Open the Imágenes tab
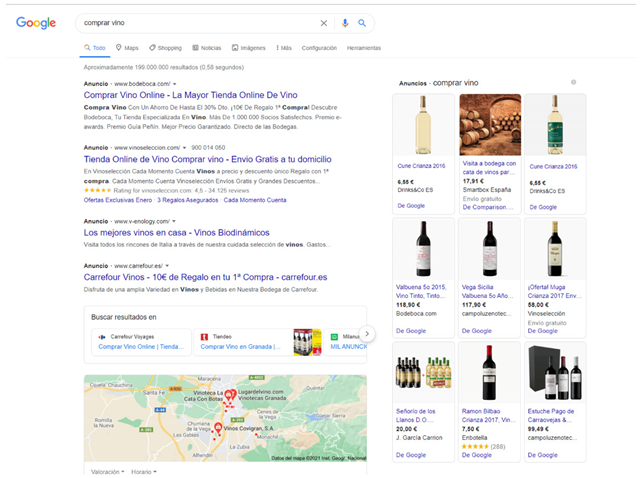The width and height of the screenshot is (643, 478). [x=249, y=48]
